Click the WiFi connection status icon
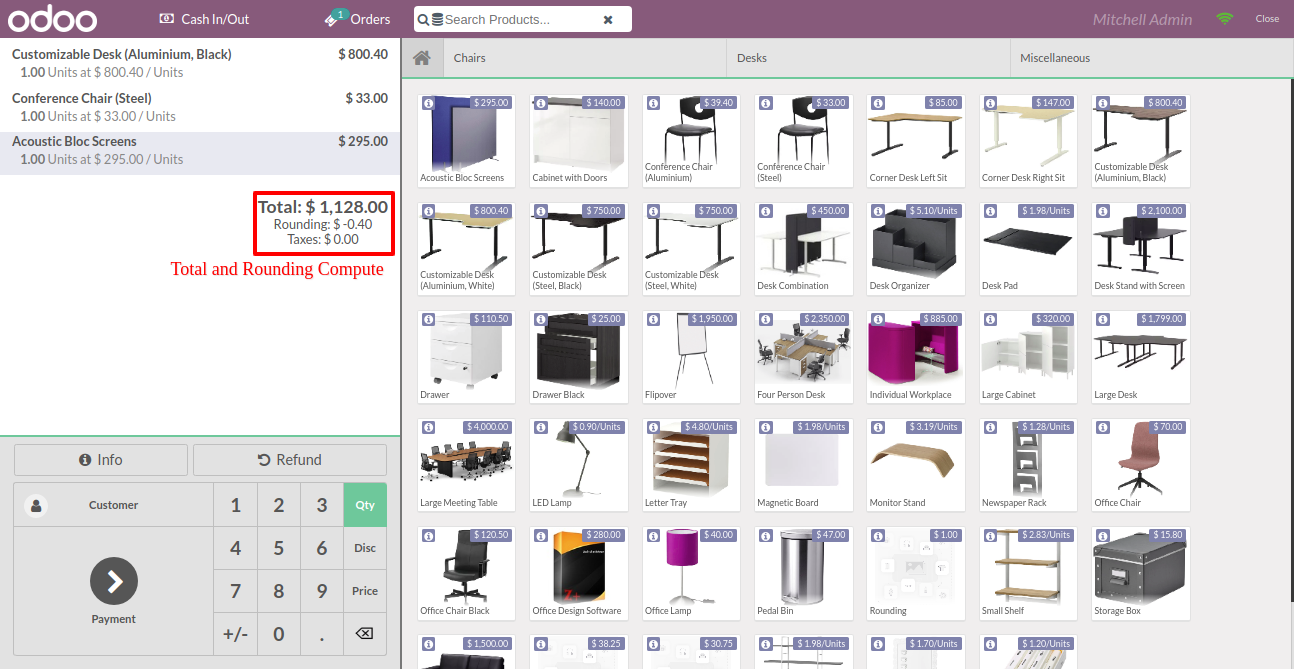1294x669 pixels. click(x=1225, y=19)
